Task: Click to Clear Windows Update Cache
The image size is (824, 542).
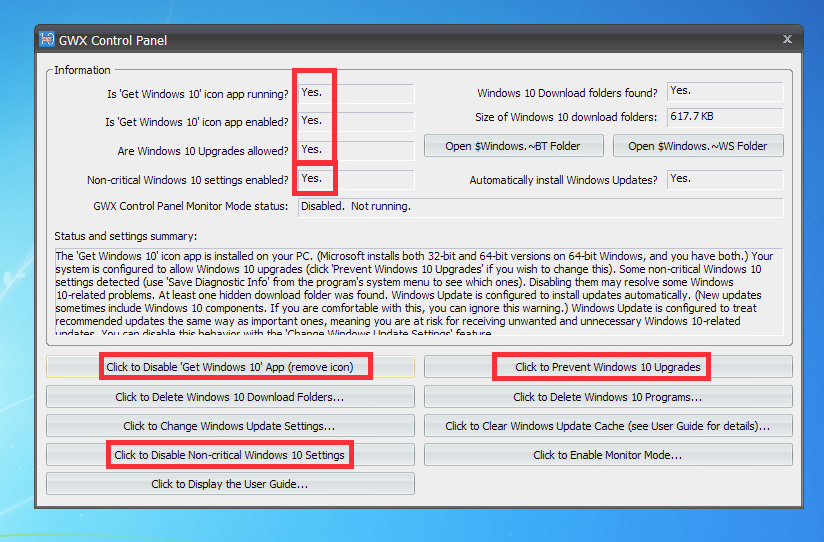Action: point(608,426)
